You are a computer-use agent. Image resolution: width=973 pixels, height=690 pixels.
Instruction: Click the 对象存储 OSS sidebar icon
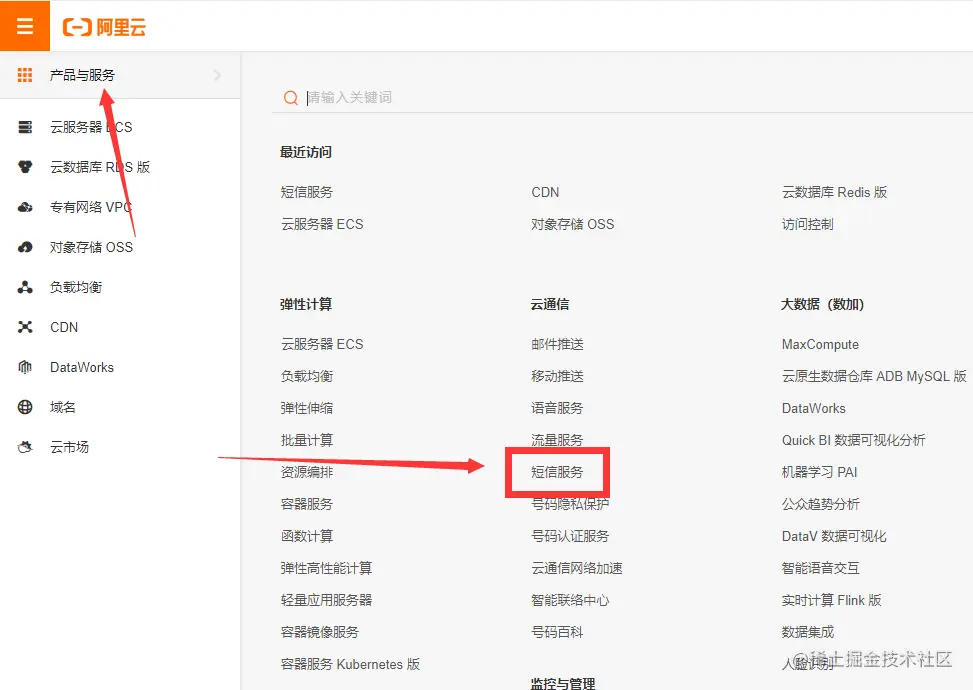coord(25,247)
